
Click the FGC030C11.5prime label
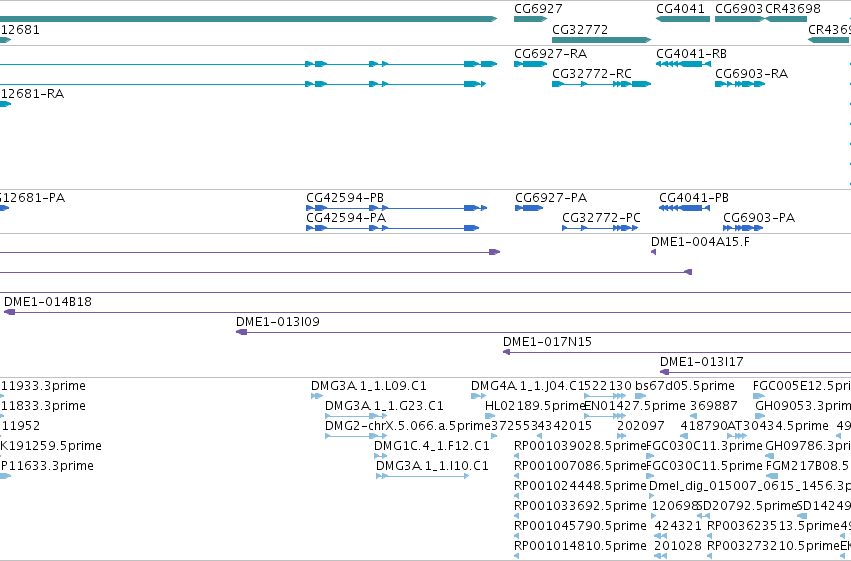(x=704, y=466)
